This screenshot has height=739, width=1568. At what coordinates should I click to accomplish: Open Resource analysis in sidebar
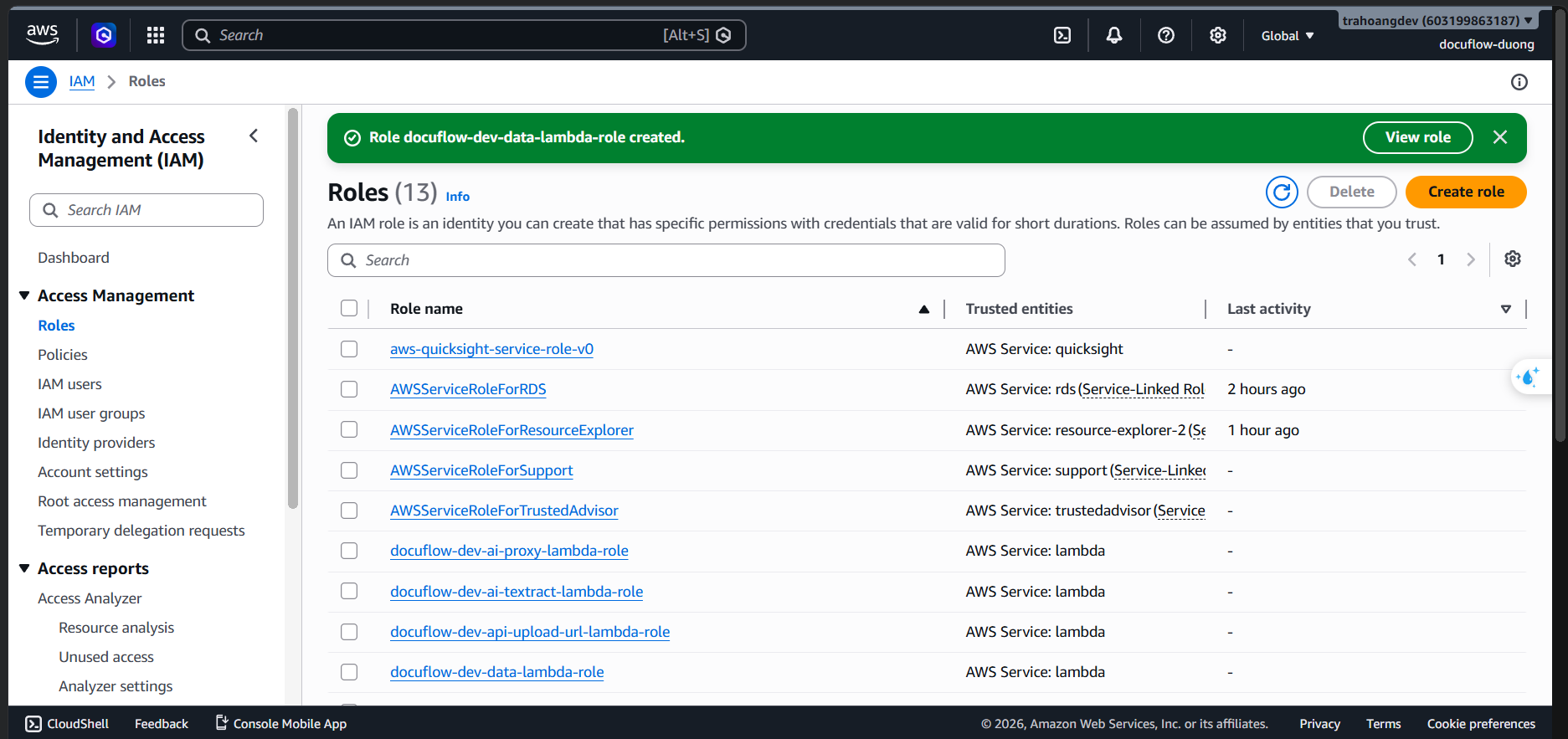point(116,628)
